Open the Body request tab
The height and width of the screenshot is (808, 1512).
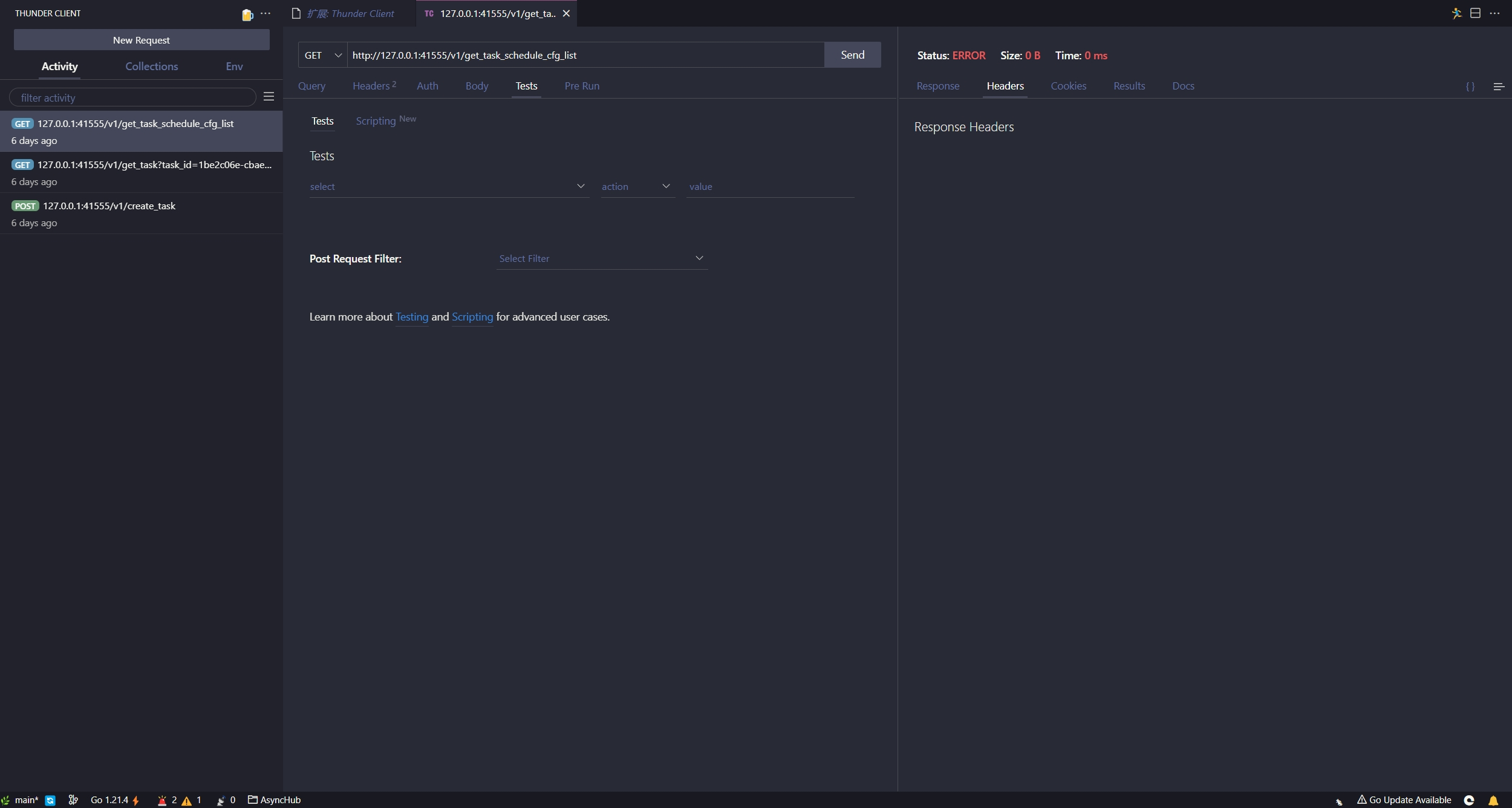477,86
